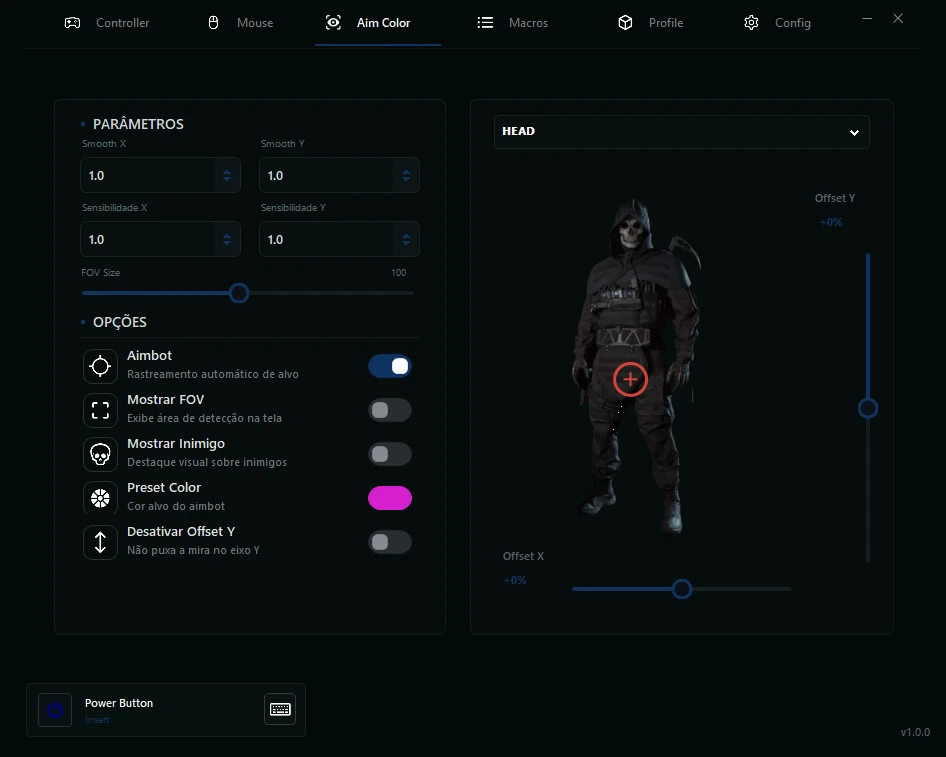Click the Power Button icon
Screen dimensions: 946x757
pyautogui.click(x=55, y=710)
